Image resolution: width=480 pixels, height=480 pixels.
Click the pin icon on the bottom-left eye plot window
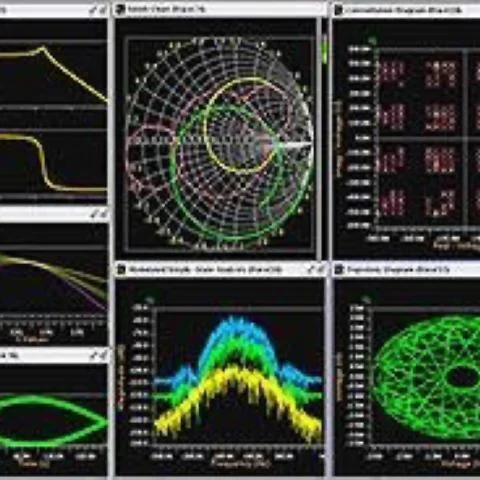click(94, 356)
